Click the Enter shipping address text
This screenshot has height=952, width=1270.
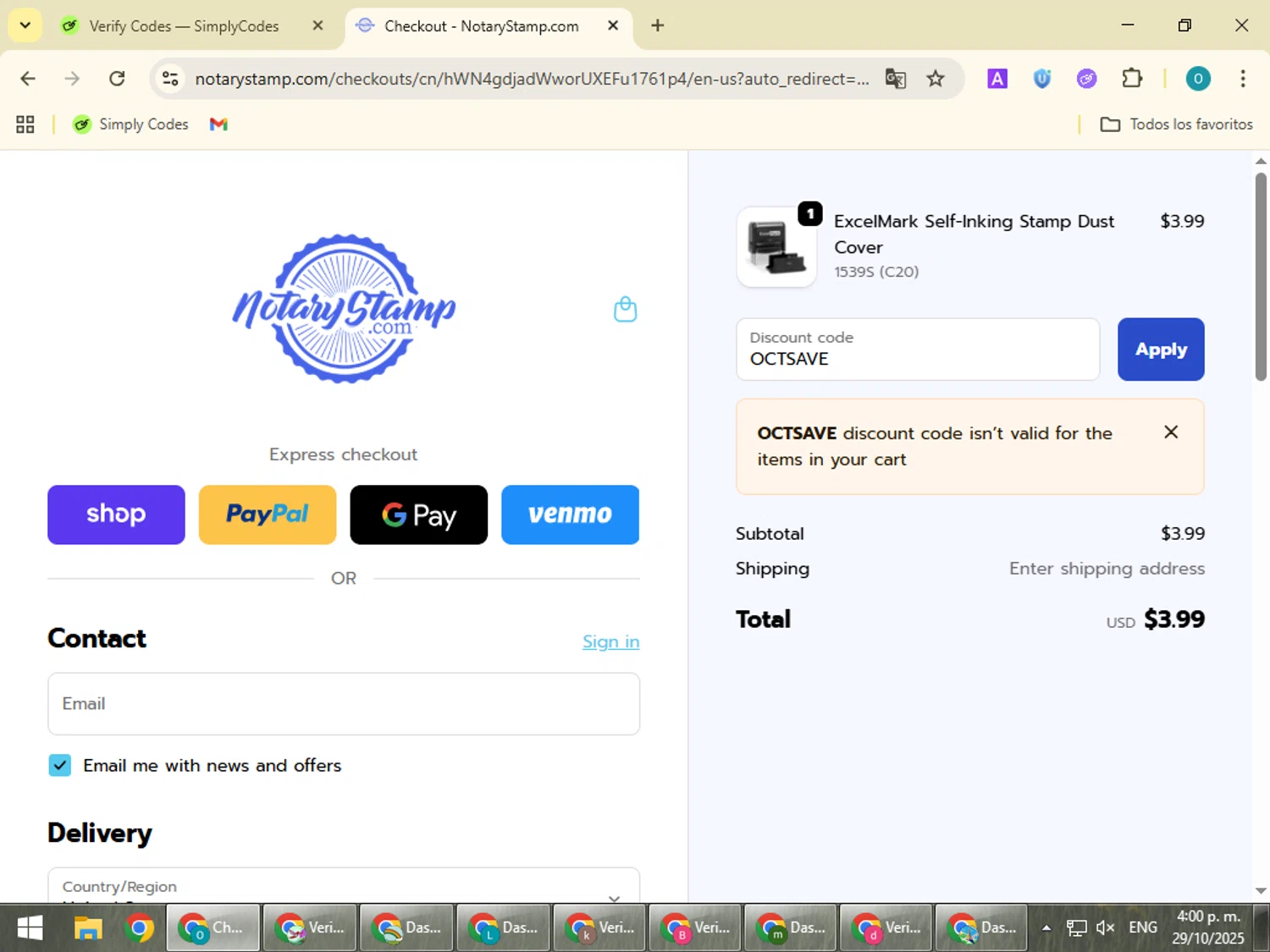coord(1107,569)
